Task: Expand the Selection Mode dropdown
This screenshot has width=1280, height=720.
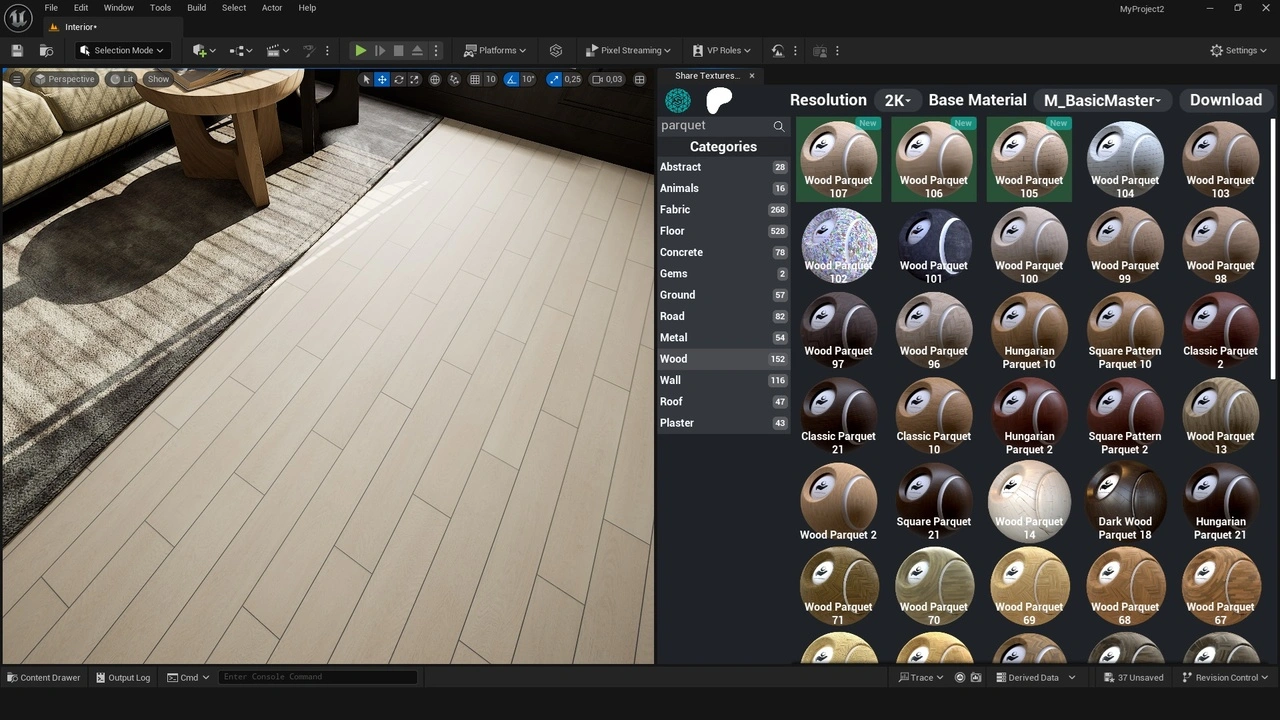Action: coord(123,51)
